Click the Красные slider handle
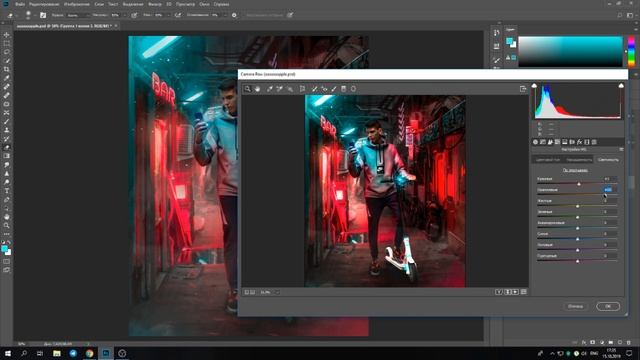 [579, 184]
